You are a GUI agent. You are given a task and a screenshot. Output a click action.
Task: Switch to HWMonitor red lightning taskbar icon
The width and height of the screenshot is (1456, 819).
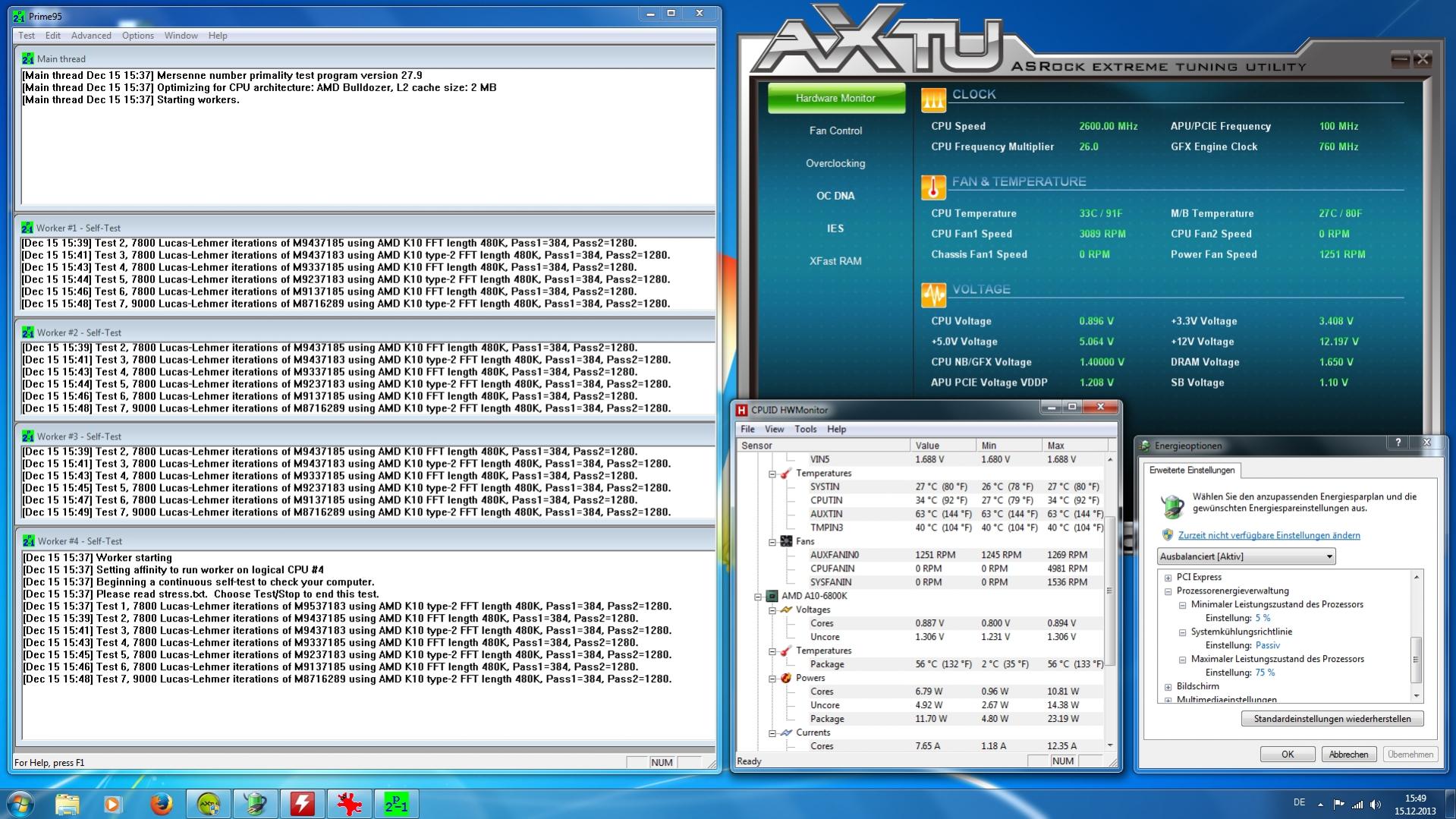point(302,804)
